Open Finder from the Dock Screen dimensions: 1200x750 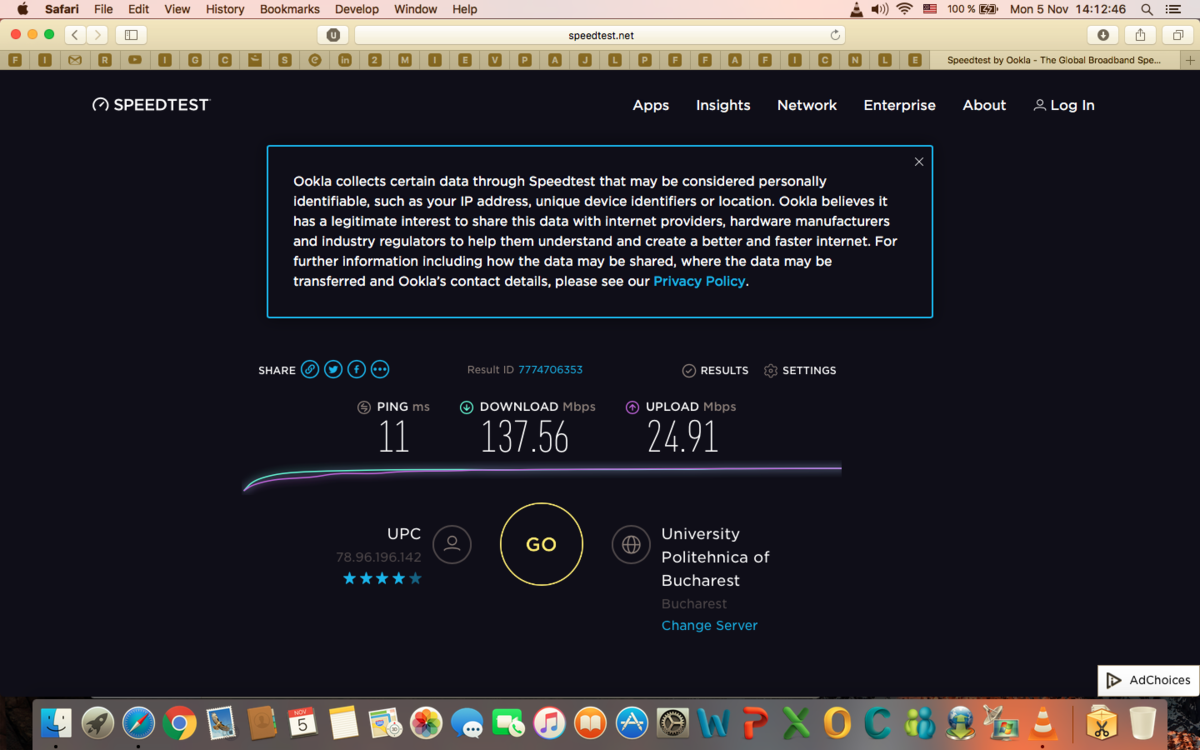(x=56, y=722)
